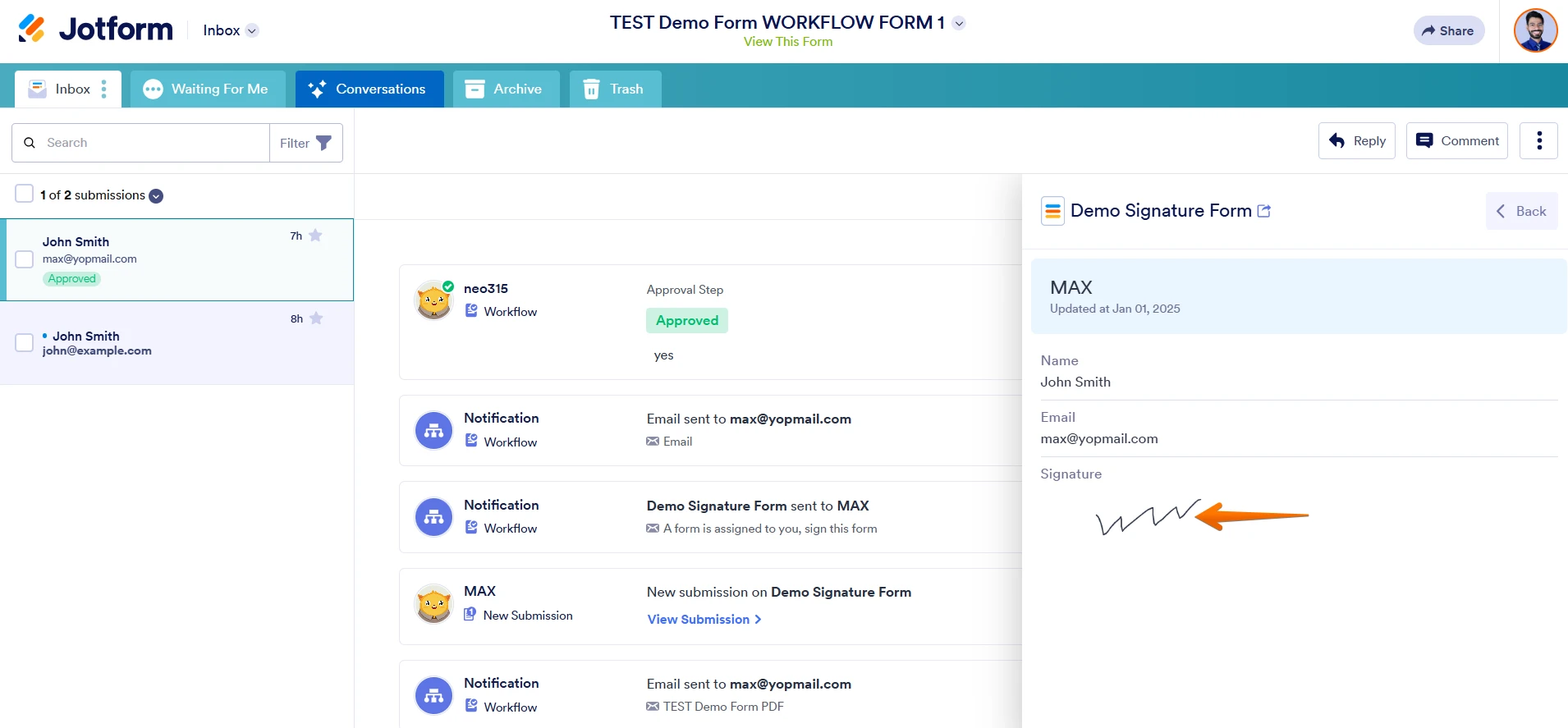Click the Jotform logo

click(x=95, y=29)
